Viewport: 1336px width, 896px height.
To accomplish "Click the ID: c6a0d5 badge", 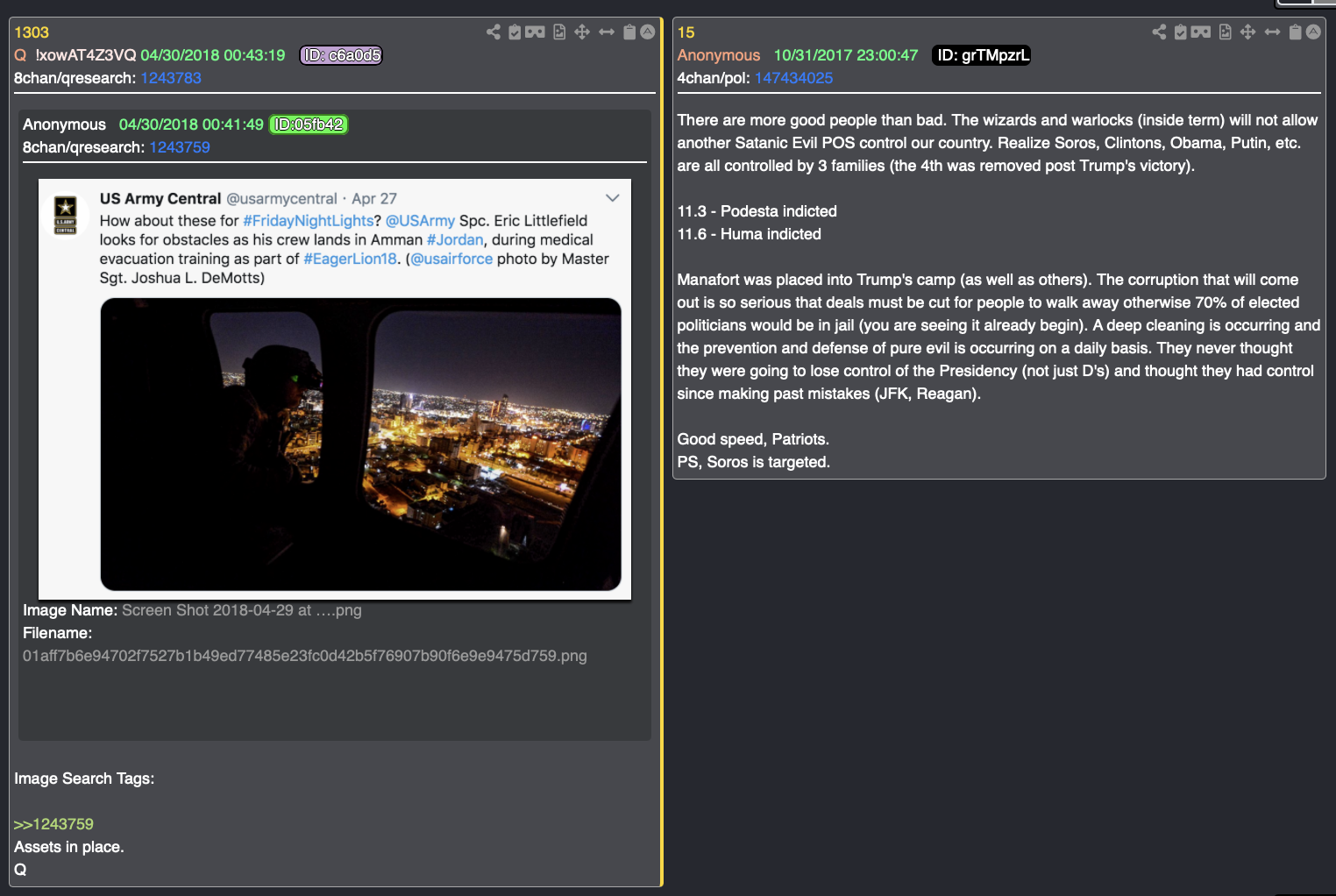I will 341,55.
